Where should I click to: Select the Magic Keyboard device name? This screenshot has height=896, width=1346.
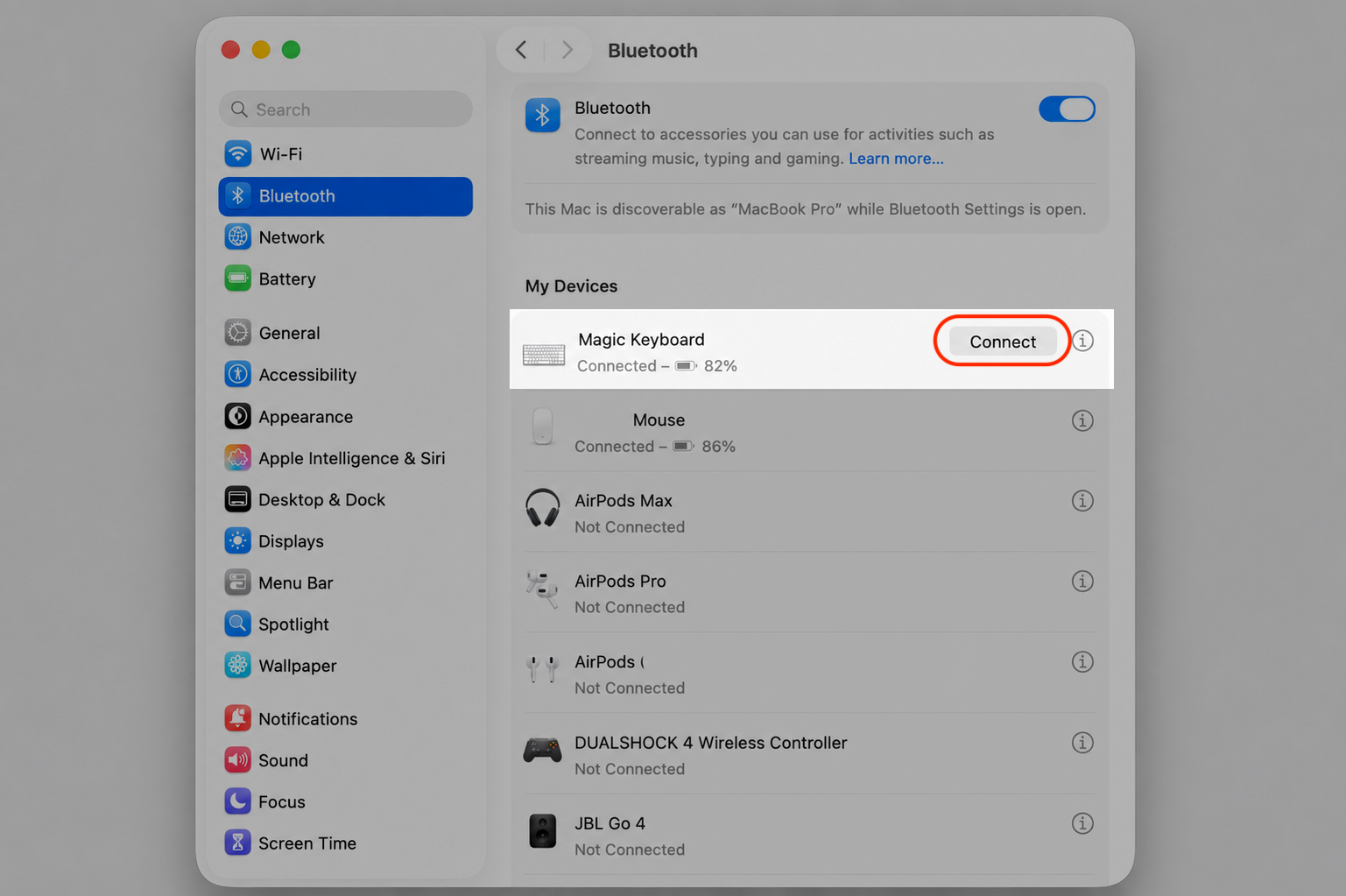[x=641, y=340]
